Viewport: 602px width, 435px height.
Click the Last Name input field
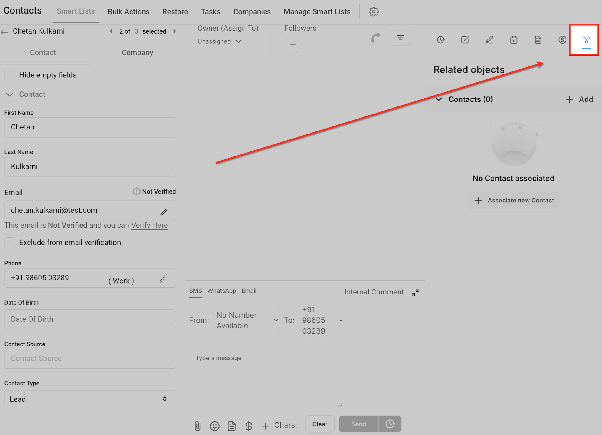[90, 167]
